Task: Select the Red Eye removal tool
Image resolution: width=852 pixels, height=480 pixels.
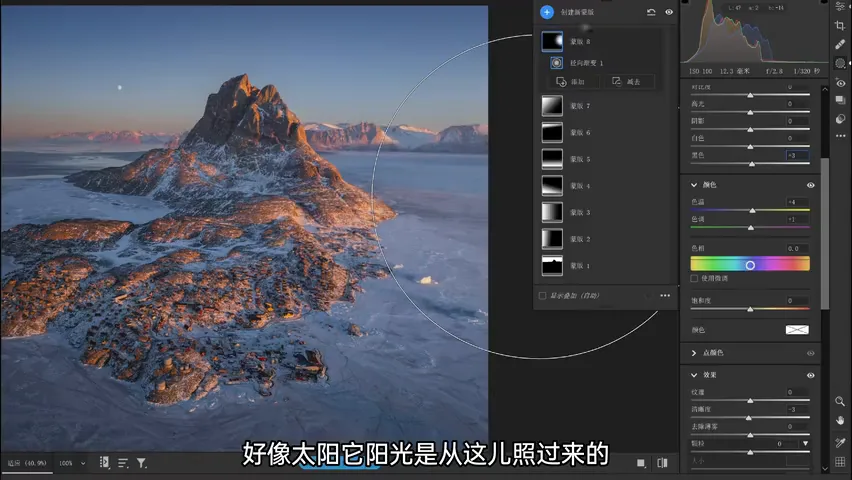Action: [x=840, y=83]
